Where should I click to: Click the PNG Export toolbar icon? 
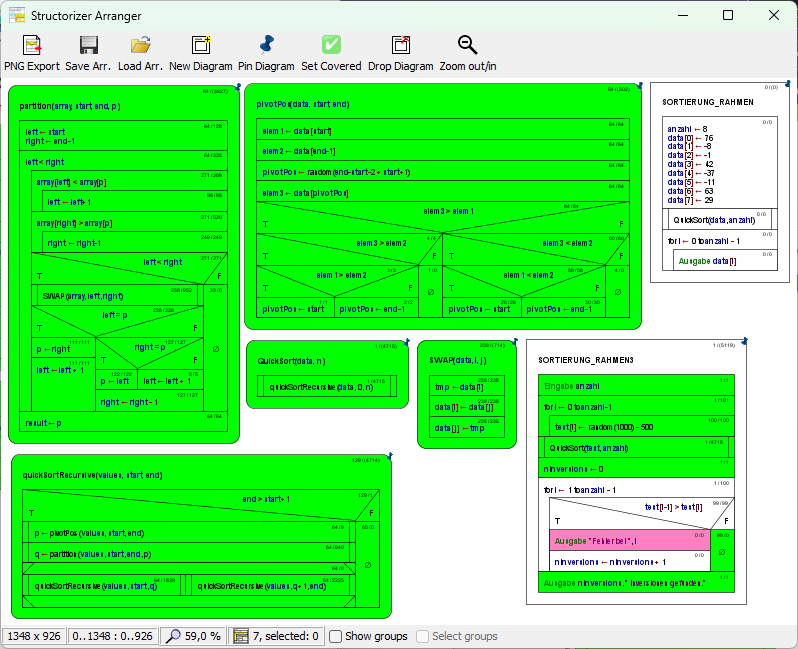coord(32,45)
